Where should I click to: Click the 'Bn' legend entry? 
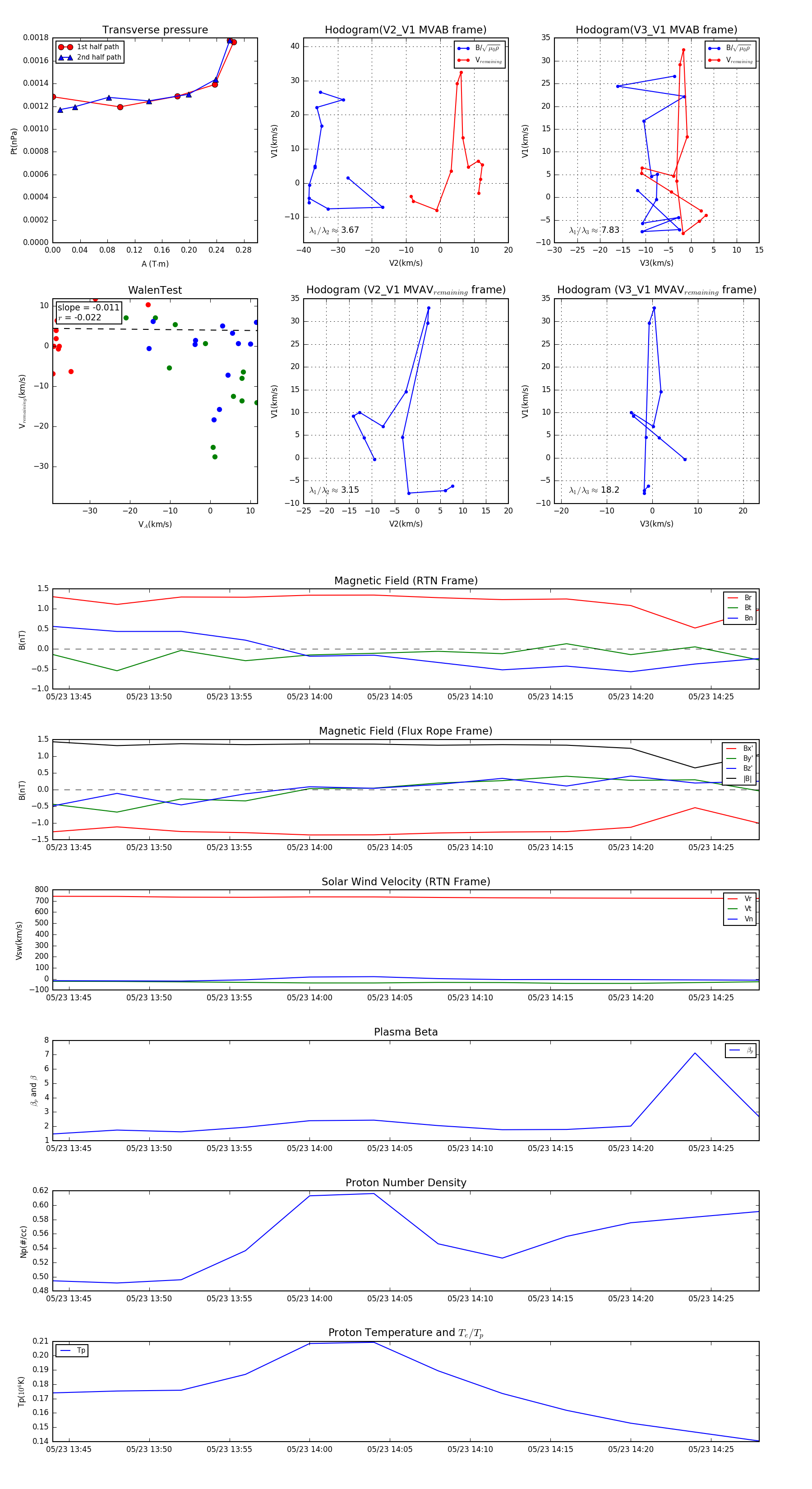[740, 618]
